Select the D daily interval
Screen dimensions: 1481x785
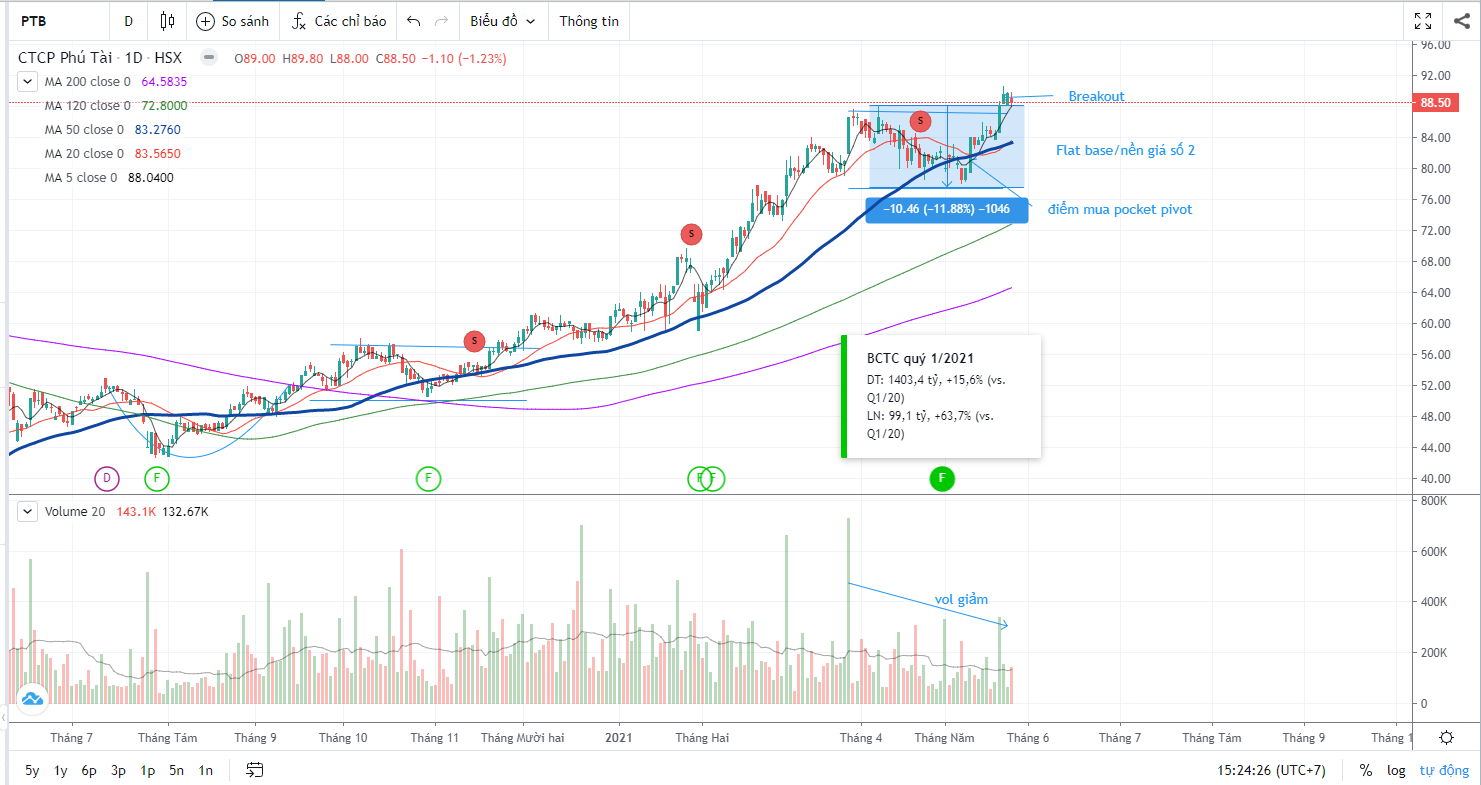click(x=128, y=21)
